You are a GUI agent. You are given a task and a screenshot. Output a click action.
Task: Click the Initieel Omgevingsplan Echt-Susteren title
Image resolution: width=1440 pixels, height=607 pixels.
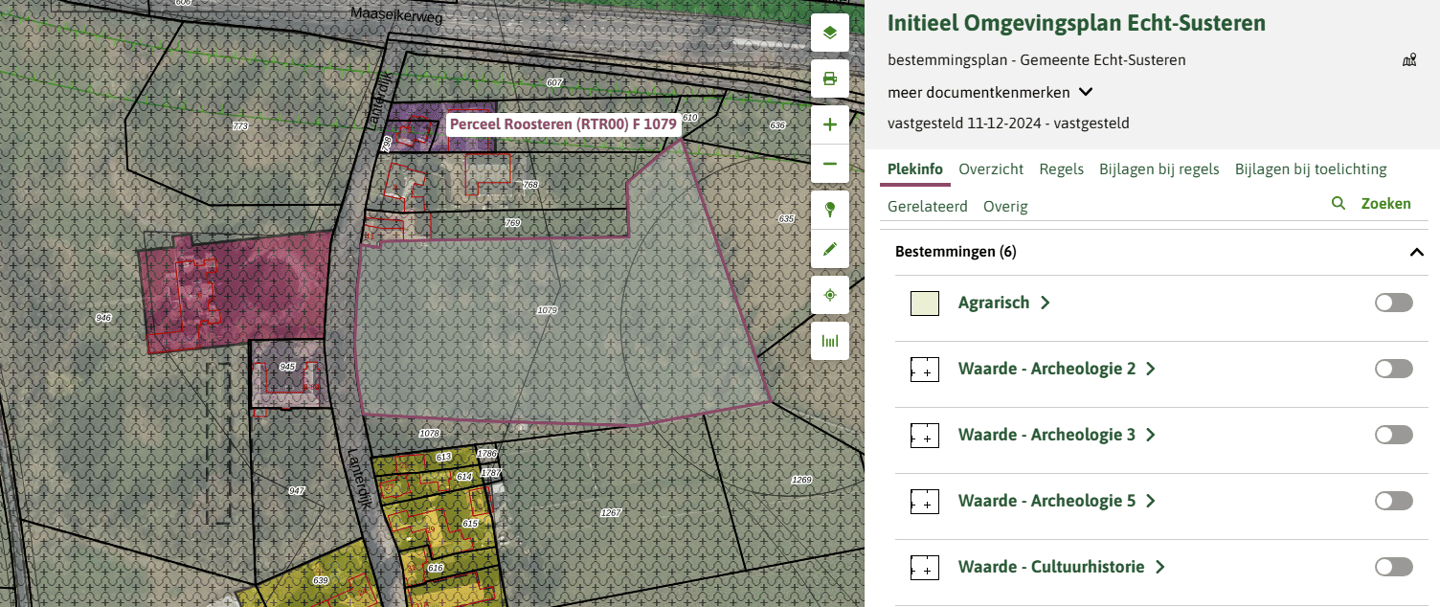tap(1076, 23)
